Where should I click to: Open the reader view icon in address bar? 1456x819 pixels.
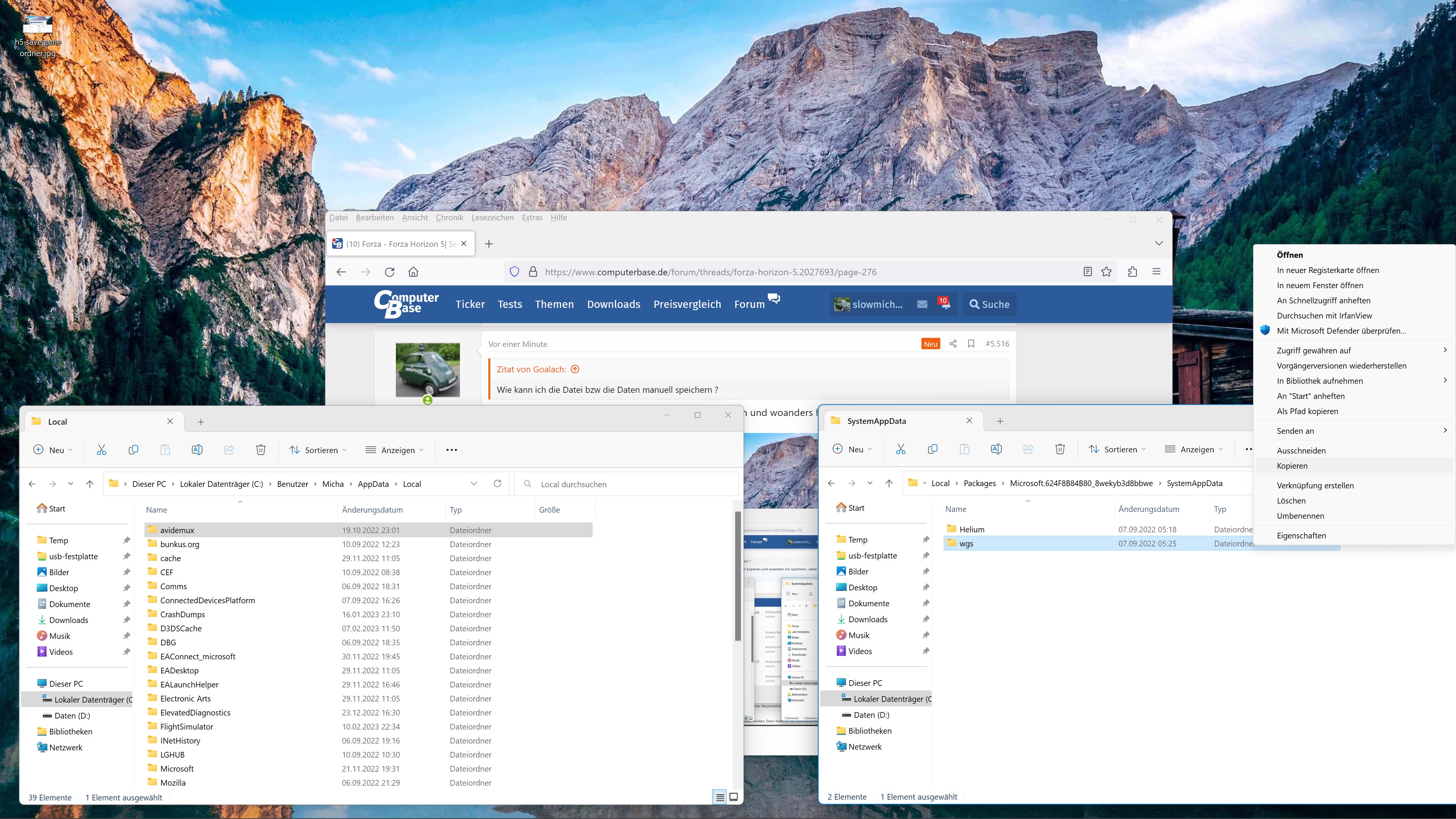coord(1087,272)
